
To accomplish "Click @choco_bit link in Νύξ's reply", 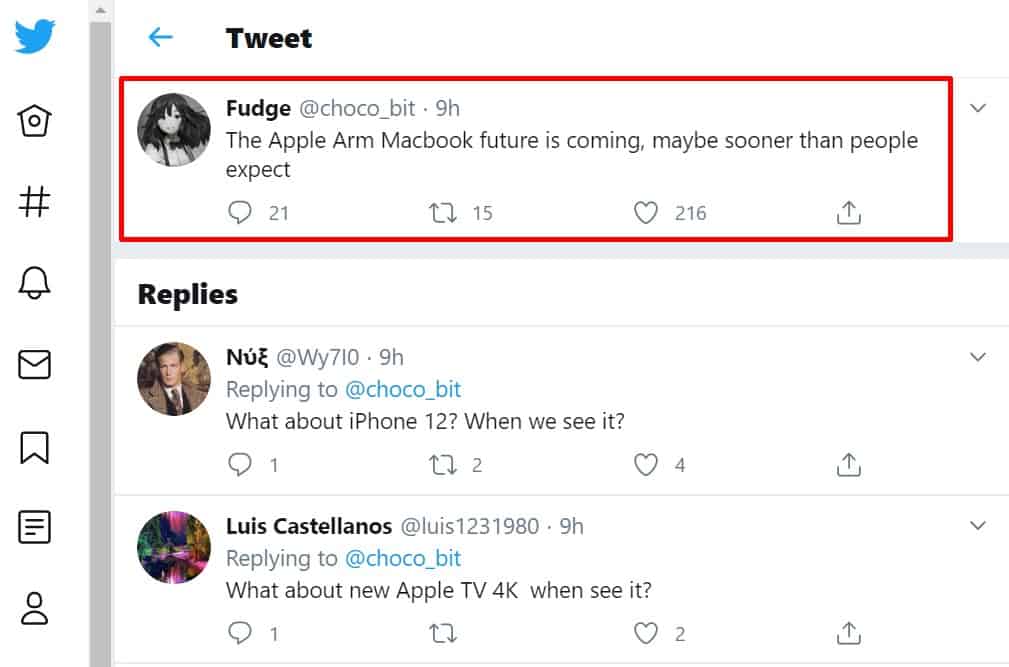I will point(403,389).
